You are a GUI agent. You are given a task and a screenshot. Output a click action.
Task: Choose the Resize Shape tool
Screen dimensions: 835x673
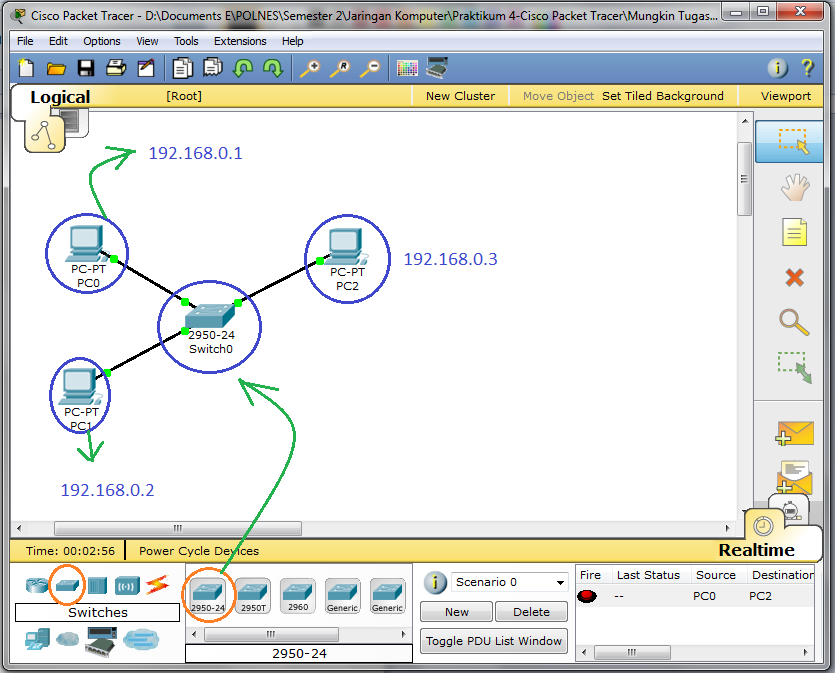(x=795, y=367)
